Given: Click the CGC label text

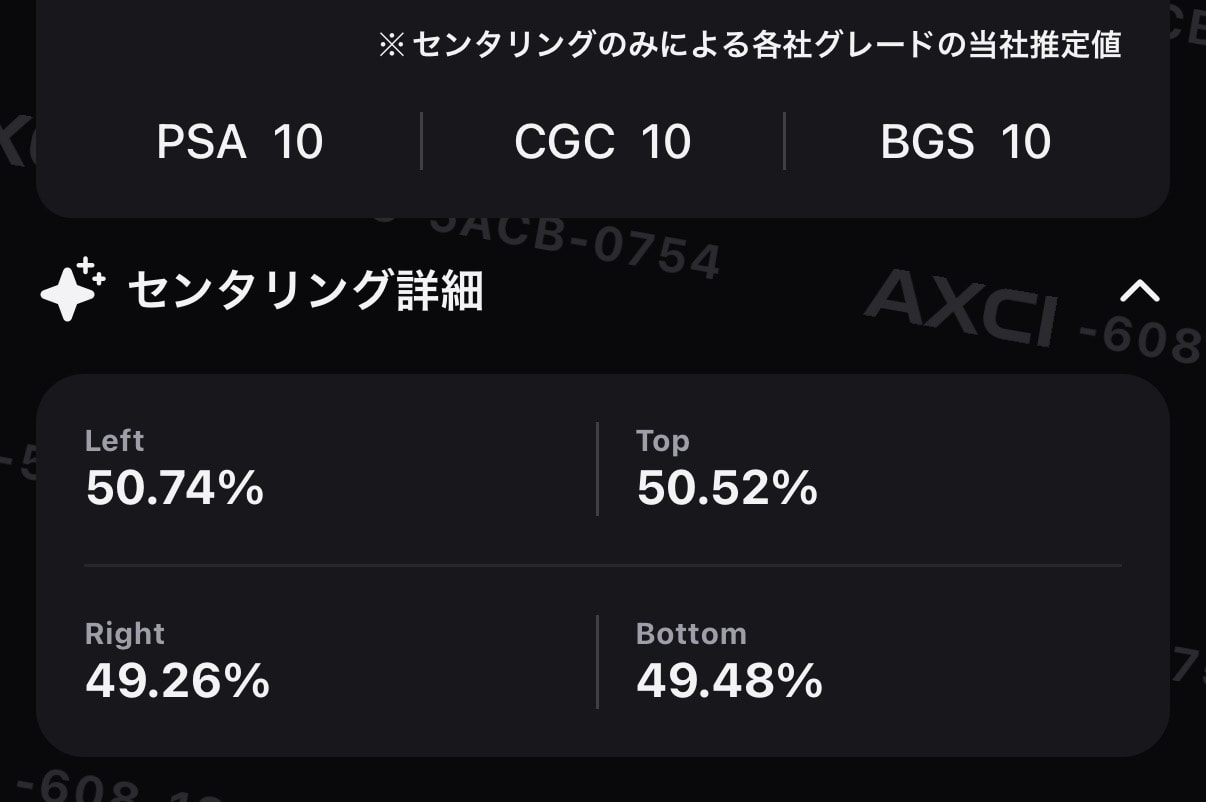Looking at the screenshot, I should 564,142.
